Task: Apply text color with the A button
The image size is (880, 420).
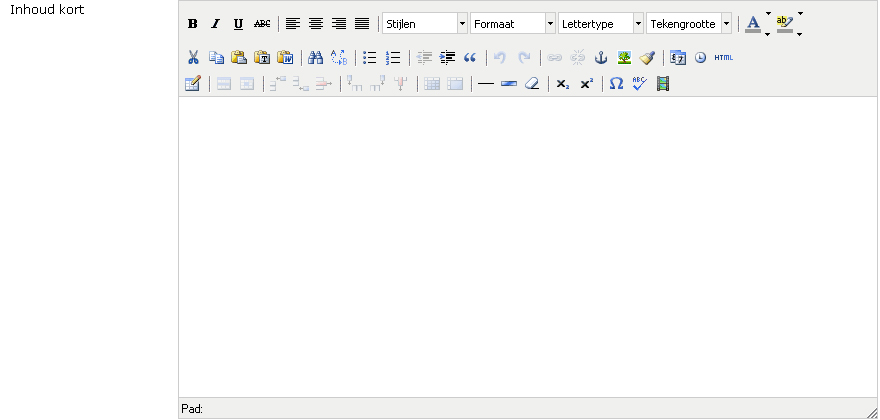Action: pyautogui.click(x=753, y=24)
